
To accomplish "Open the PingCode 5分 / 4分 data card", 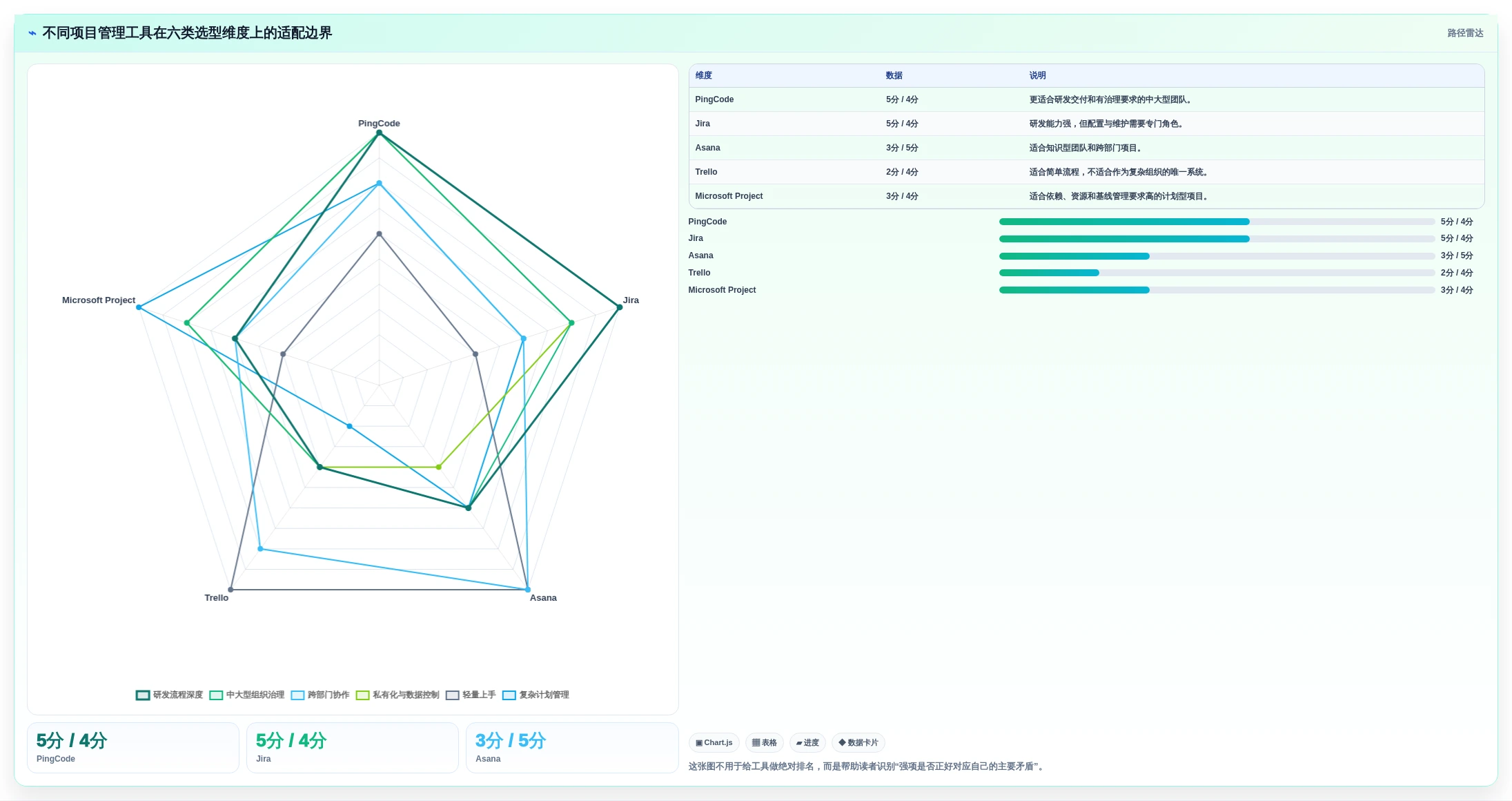I will (133, 748).
